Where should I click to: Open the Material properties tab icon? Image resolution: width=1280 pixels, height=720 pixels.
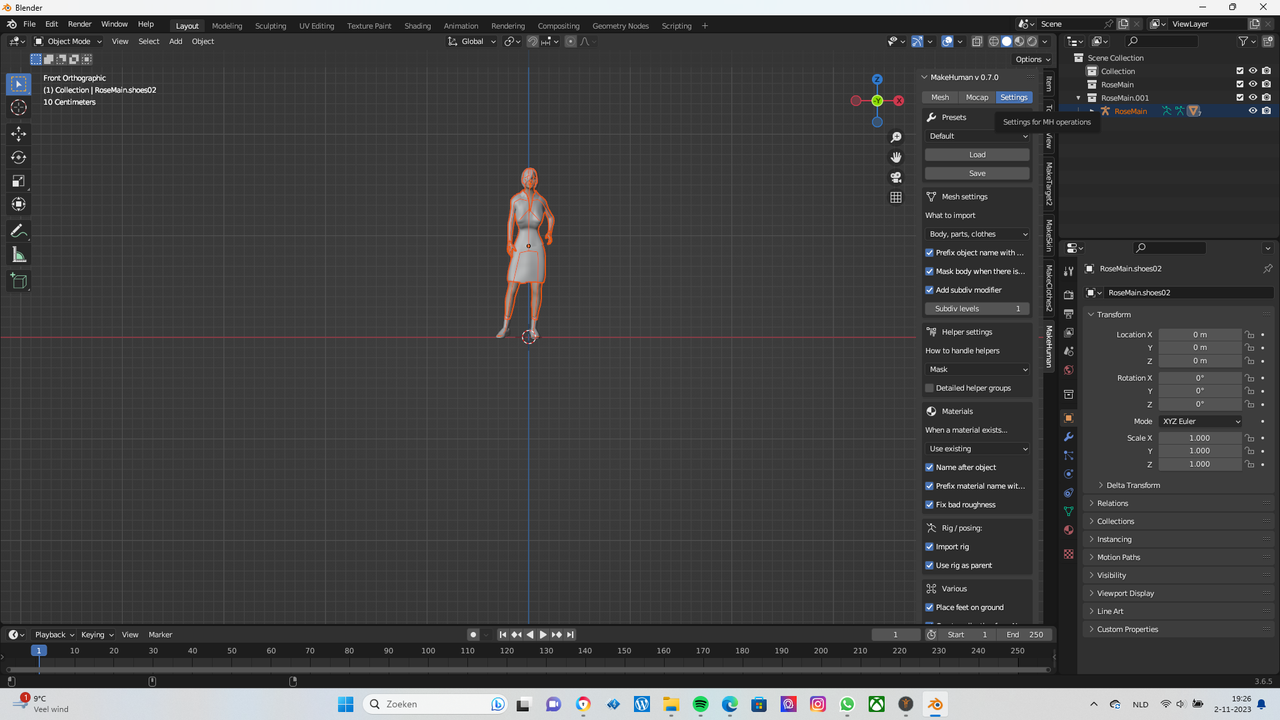[1068, 530]
